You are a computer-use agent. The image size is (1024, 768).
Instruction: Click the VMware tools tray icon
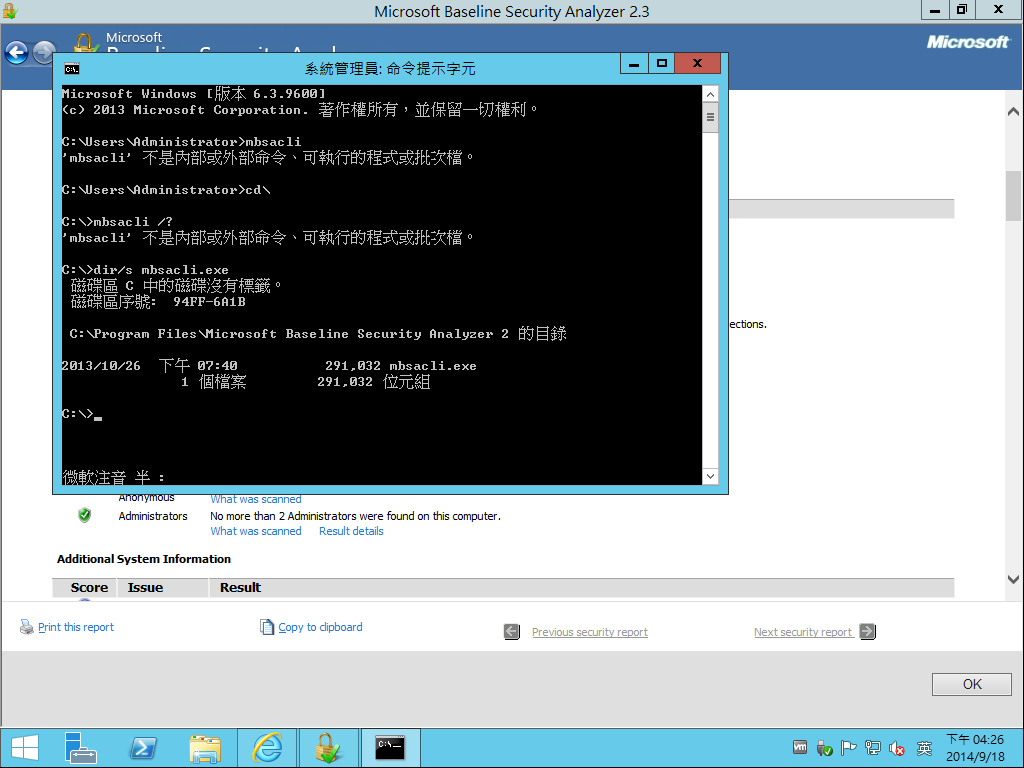[800, 748]
